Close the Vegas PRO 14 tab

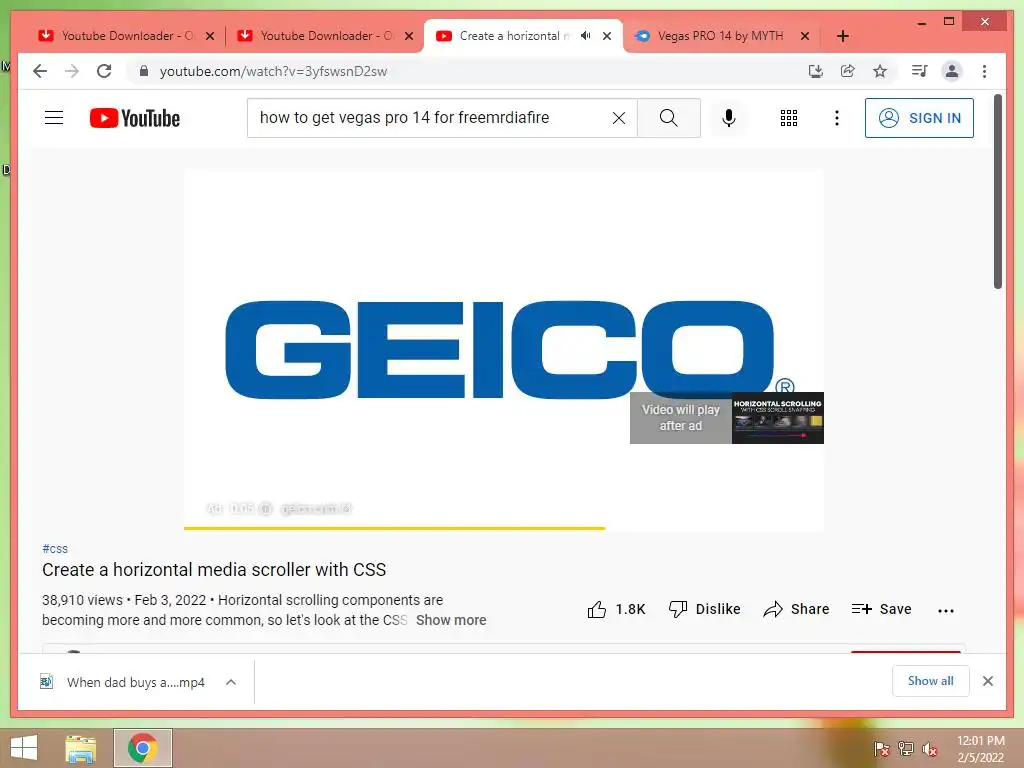click(x=805, y=36)
